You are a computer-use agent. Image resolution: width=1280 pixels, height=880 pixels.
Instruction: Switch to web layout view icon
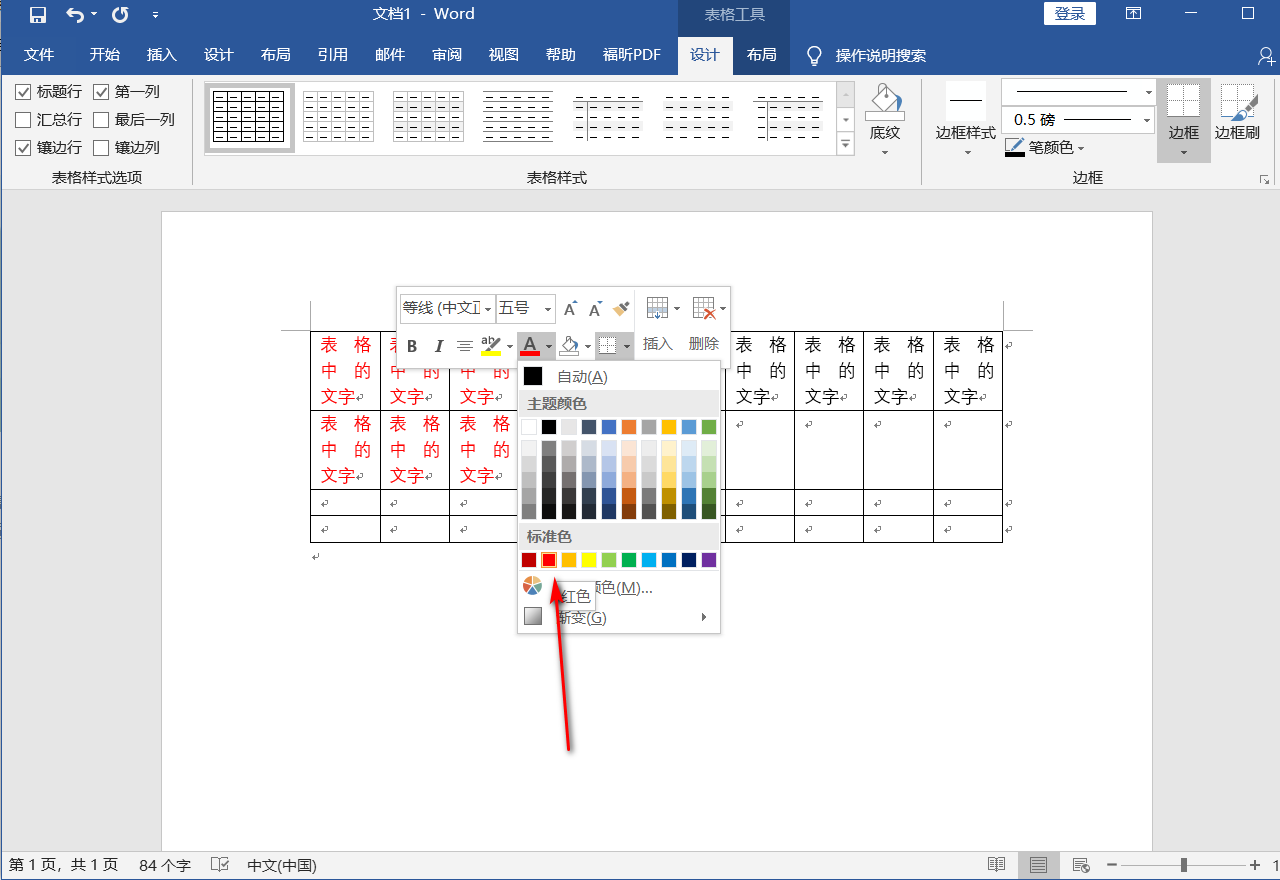(1080, 864)
